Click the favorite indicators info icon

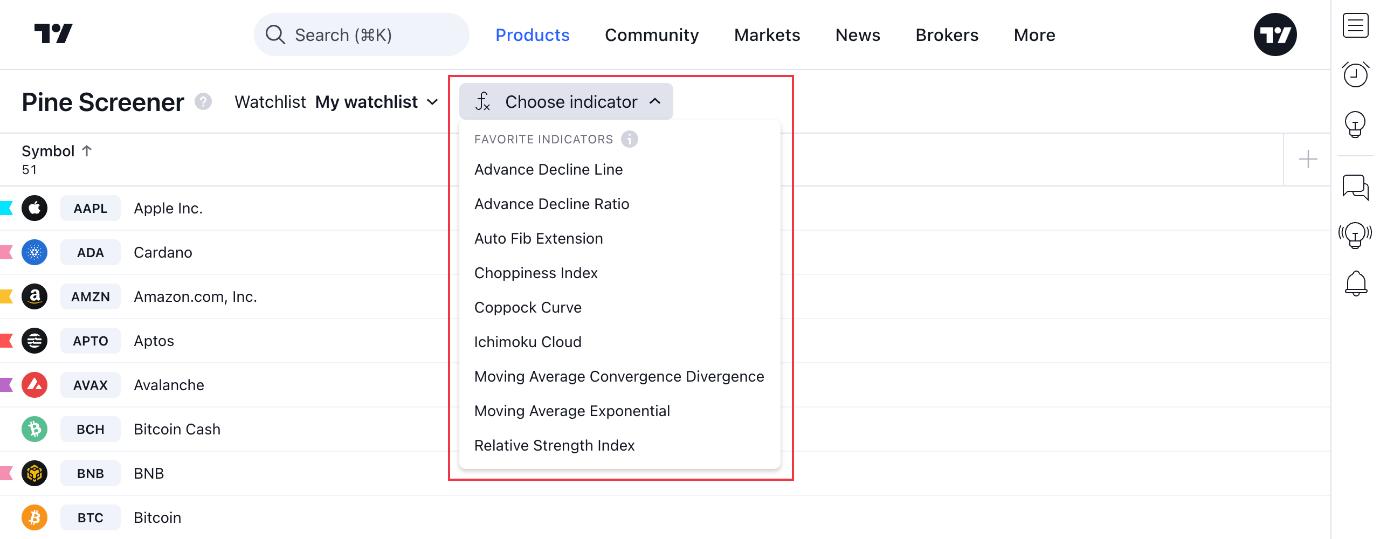(x=629, y=139)
